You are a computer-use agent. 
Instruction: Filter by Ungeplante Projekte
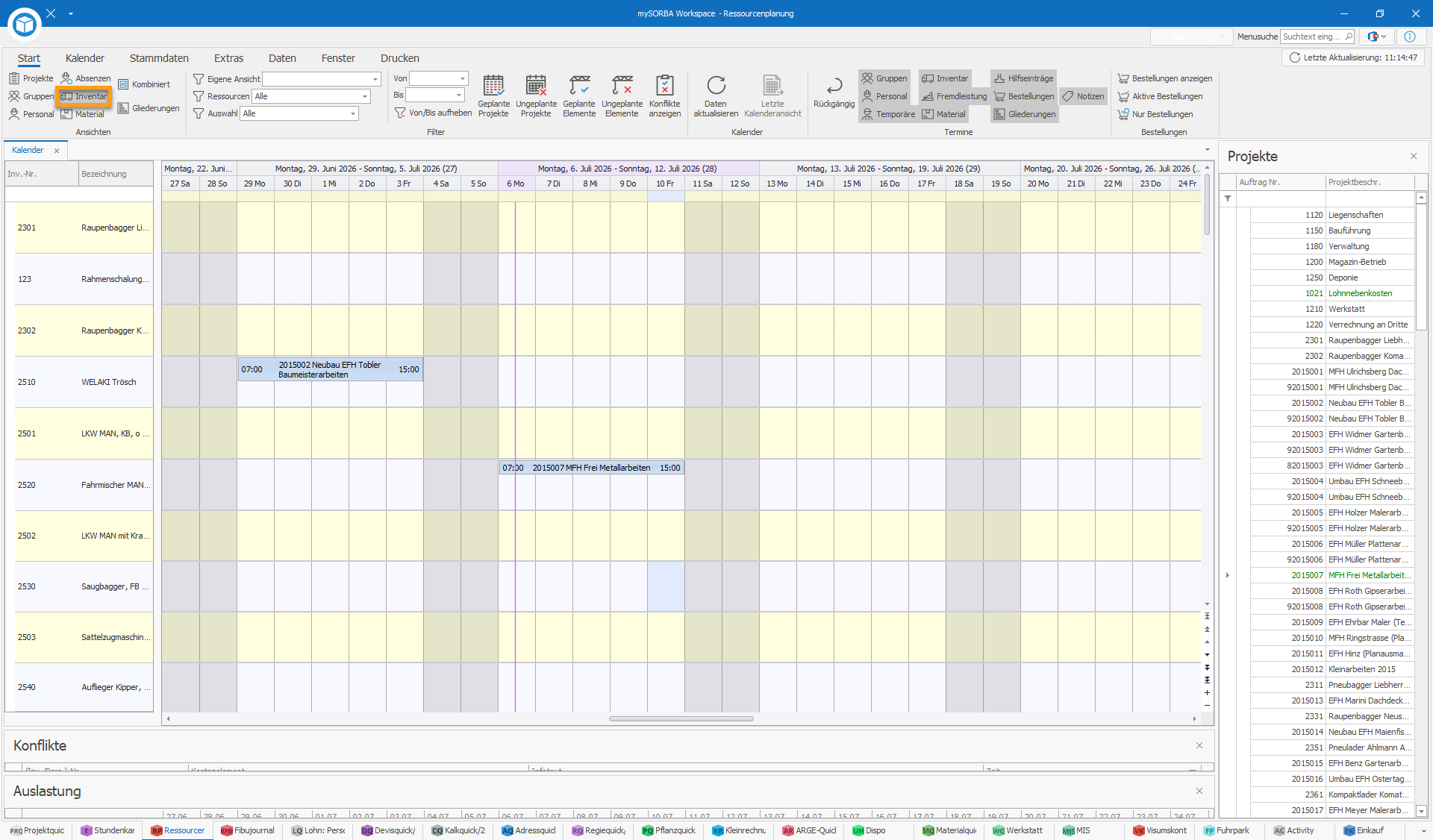(536, 95)
